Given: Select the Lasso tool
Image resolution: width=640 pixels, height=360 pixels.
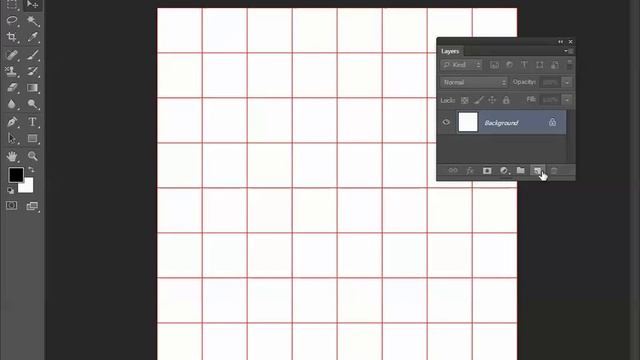Looking at the screenshot, I should pyautogui.click(x=12, y=20).
